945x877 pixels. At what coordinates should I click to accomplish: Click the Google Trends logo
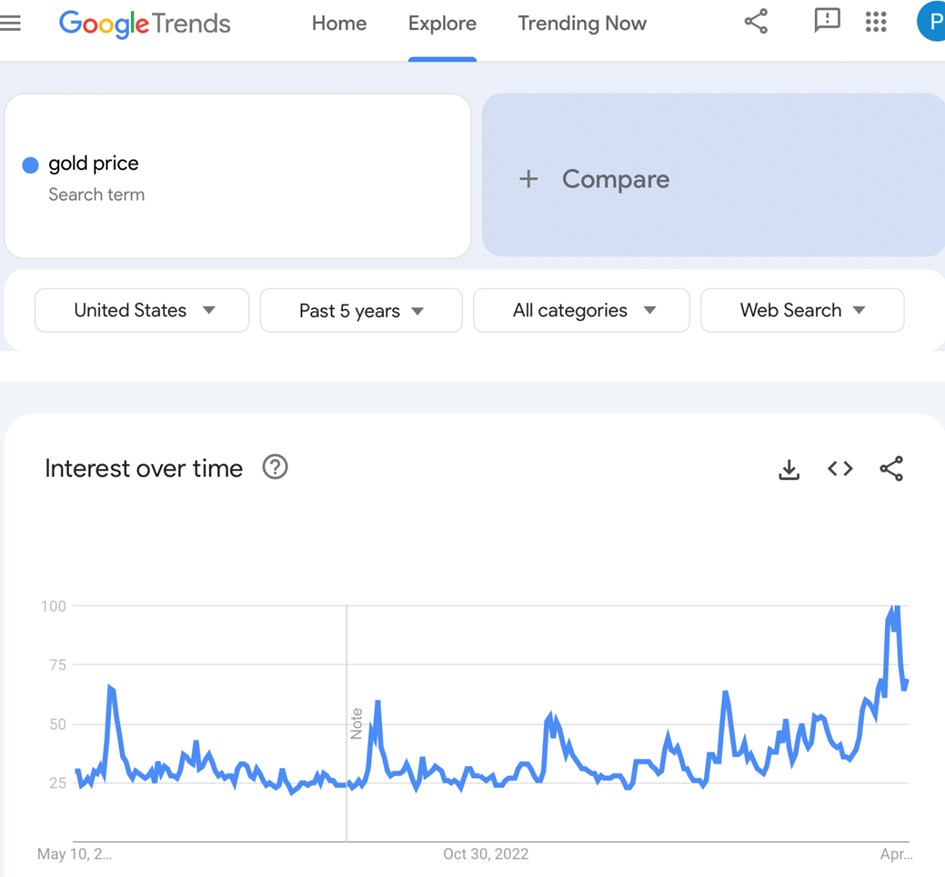145,23
